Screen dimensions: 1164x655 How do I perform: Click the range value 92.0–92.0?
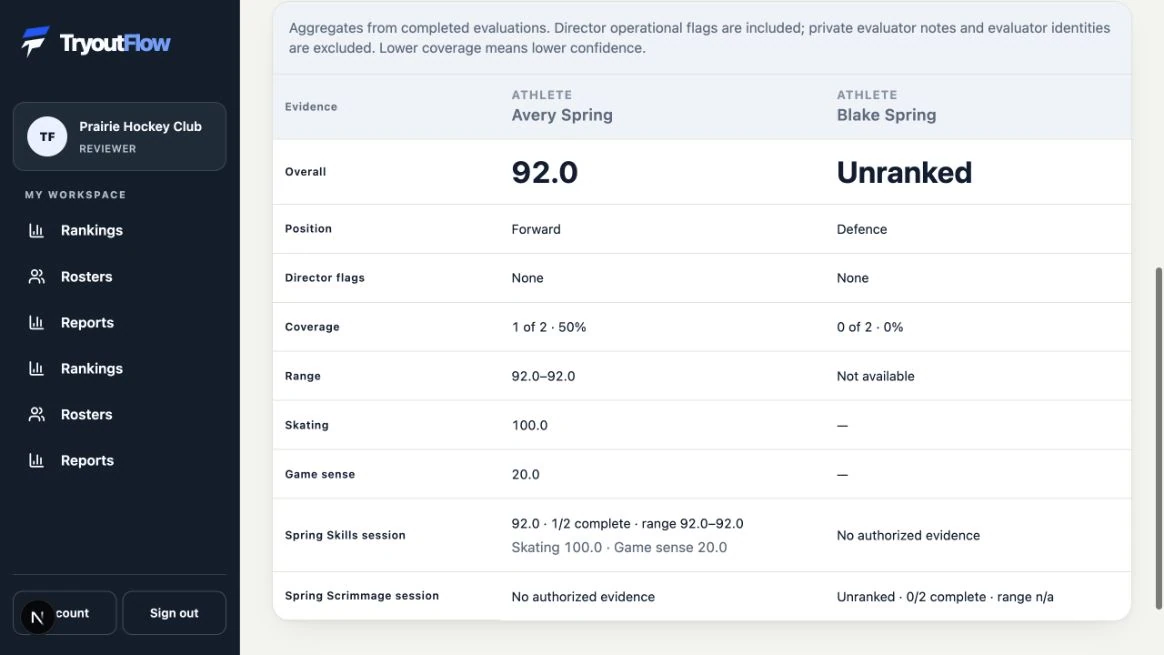pos(543,376)
